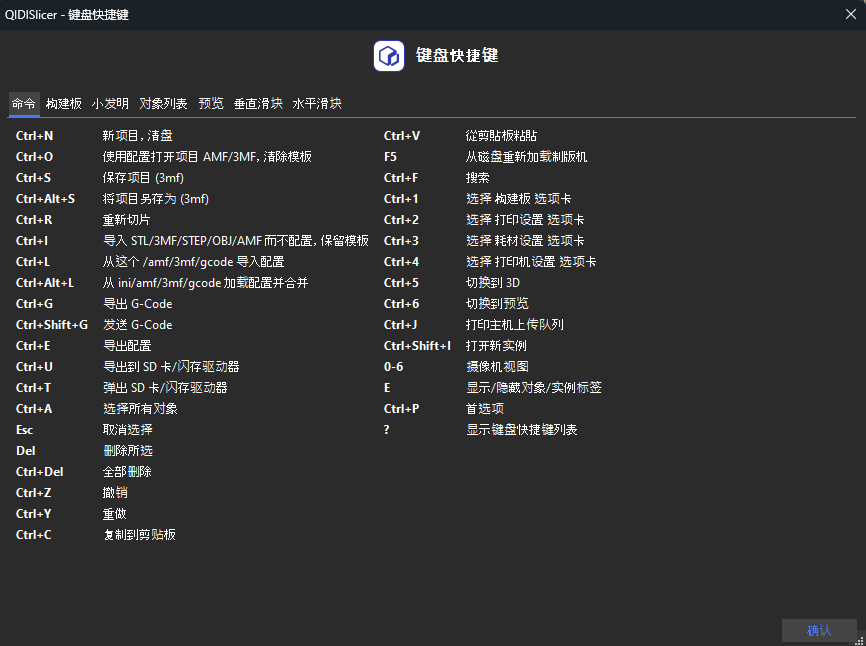This screenshot has height=646, width=866.
Task: Click the Ctrl+Del shortcut text
Action: [x=40, y=472]
